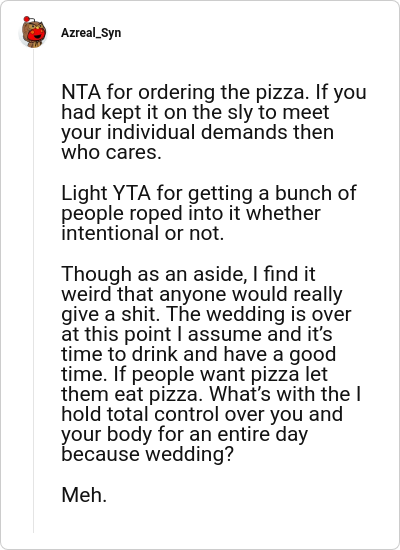Viewport: 400px width, 550px height.
Task: Click the red dot on avatar's hat
Action: tap(27, 19)
